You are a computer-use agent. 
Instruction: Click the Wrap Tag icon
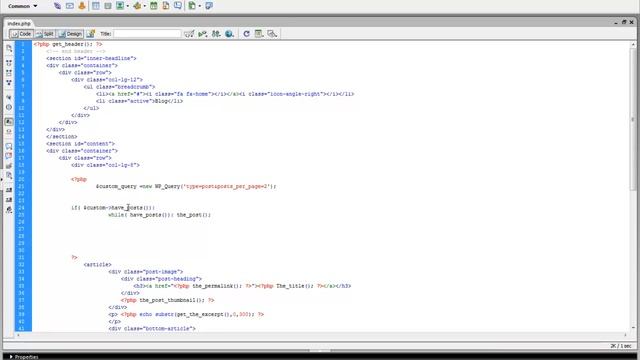click(x=9, y=166)
